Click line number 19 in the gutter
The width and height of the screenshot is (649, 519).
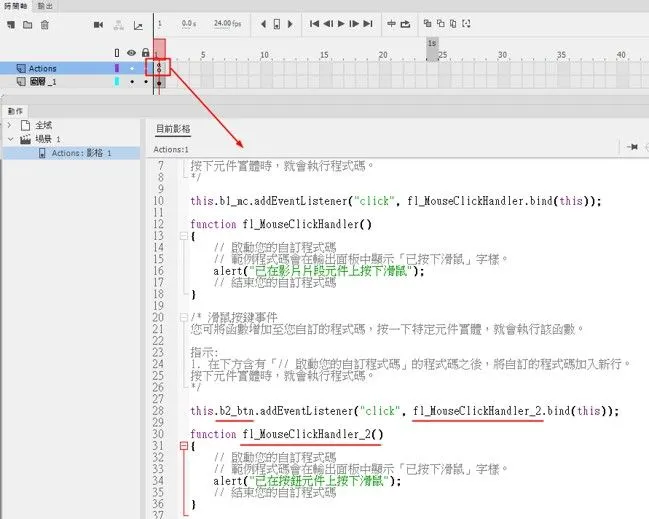tap(158, 306)
